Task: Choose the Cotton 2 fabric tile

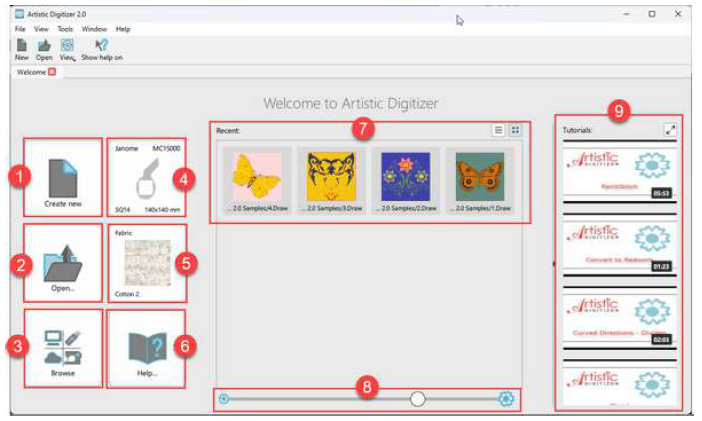Action: pos(144,263)
